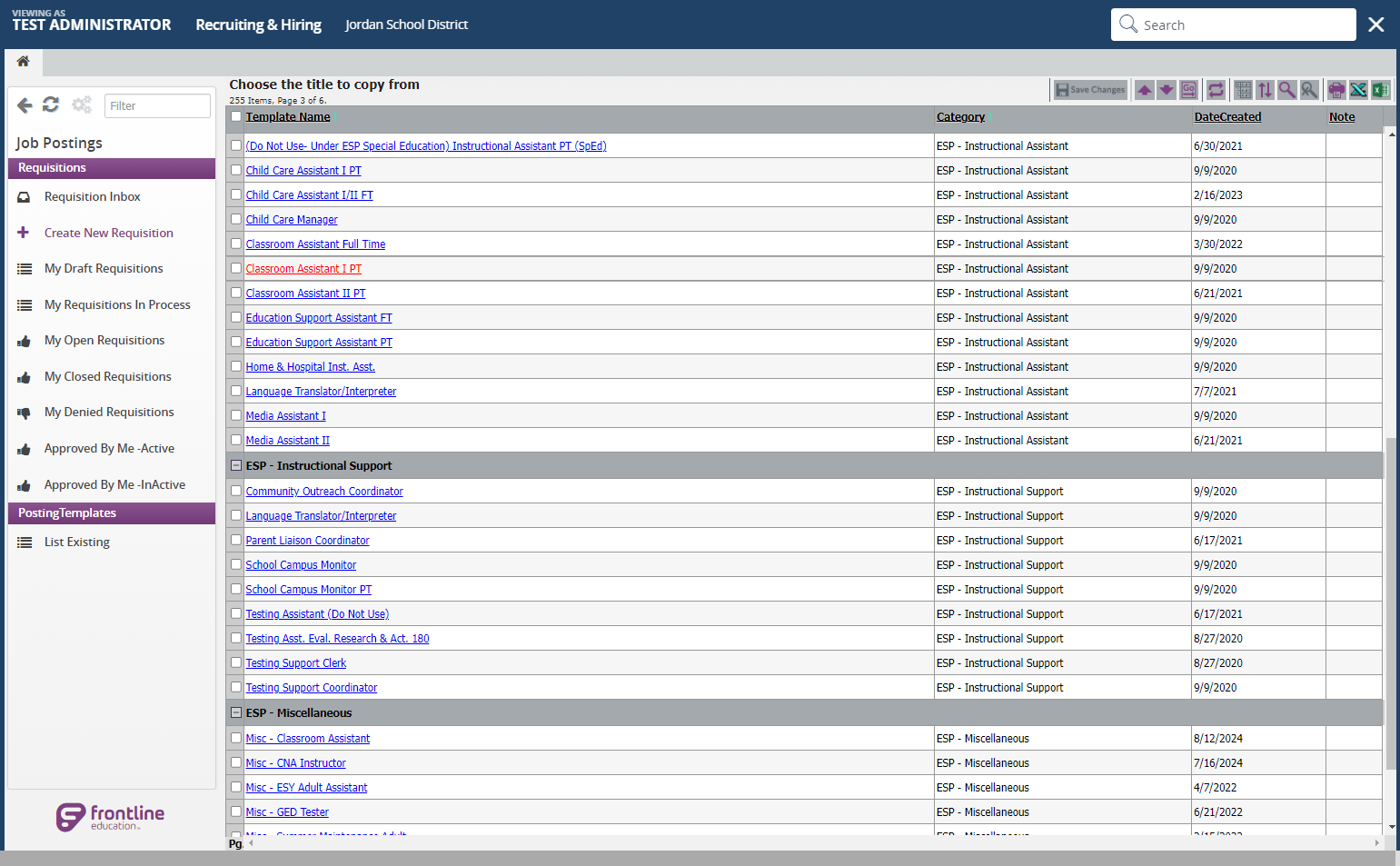
Task: Open the column chooser grid icon
Action: click(1243, 90)
